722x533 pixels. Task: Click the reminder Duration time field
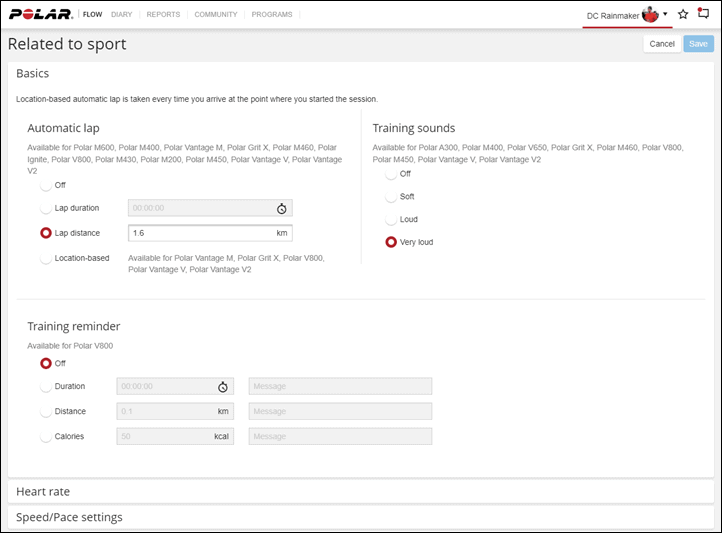(175, 386)
